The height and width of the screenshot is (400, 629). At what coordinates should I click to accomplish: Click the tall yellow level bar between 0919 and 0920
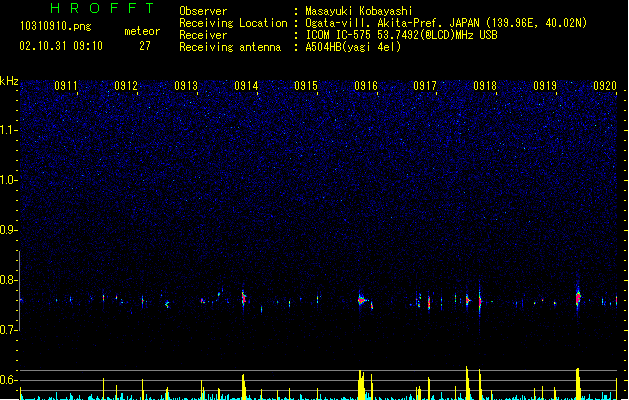(x=578, y=384)
